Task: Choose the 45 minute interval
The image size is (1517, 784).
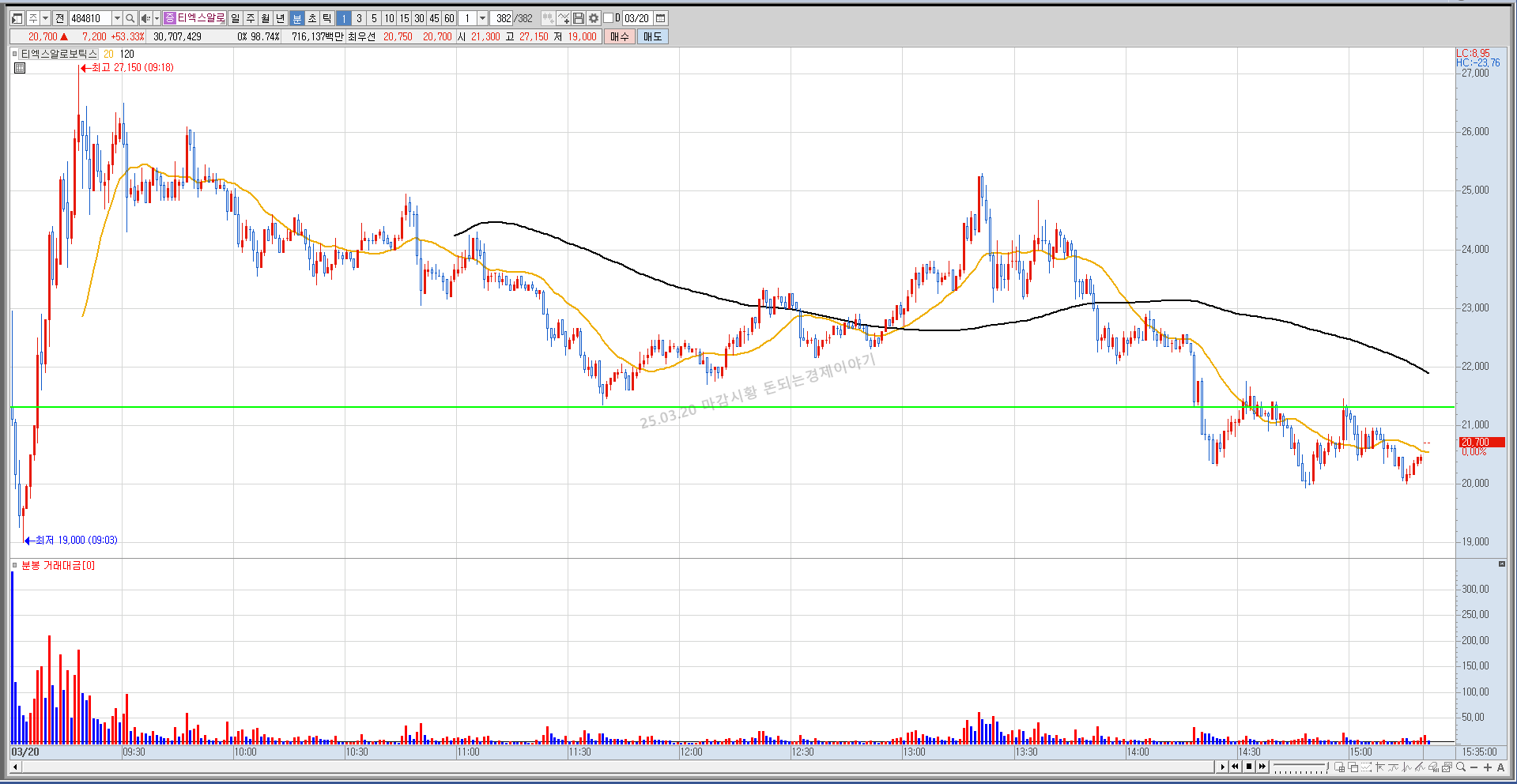Action: 434,18
